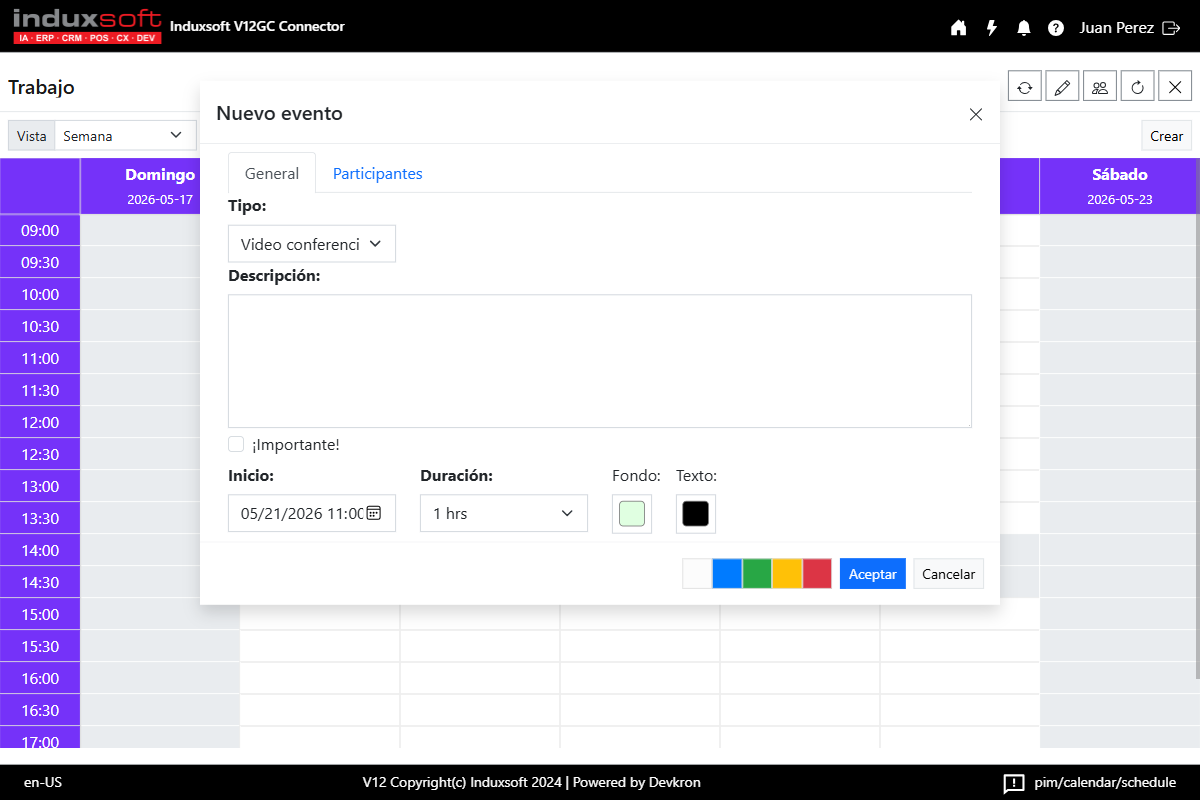Click the Domingo 2026-05-17 column header

coord(160,186)
